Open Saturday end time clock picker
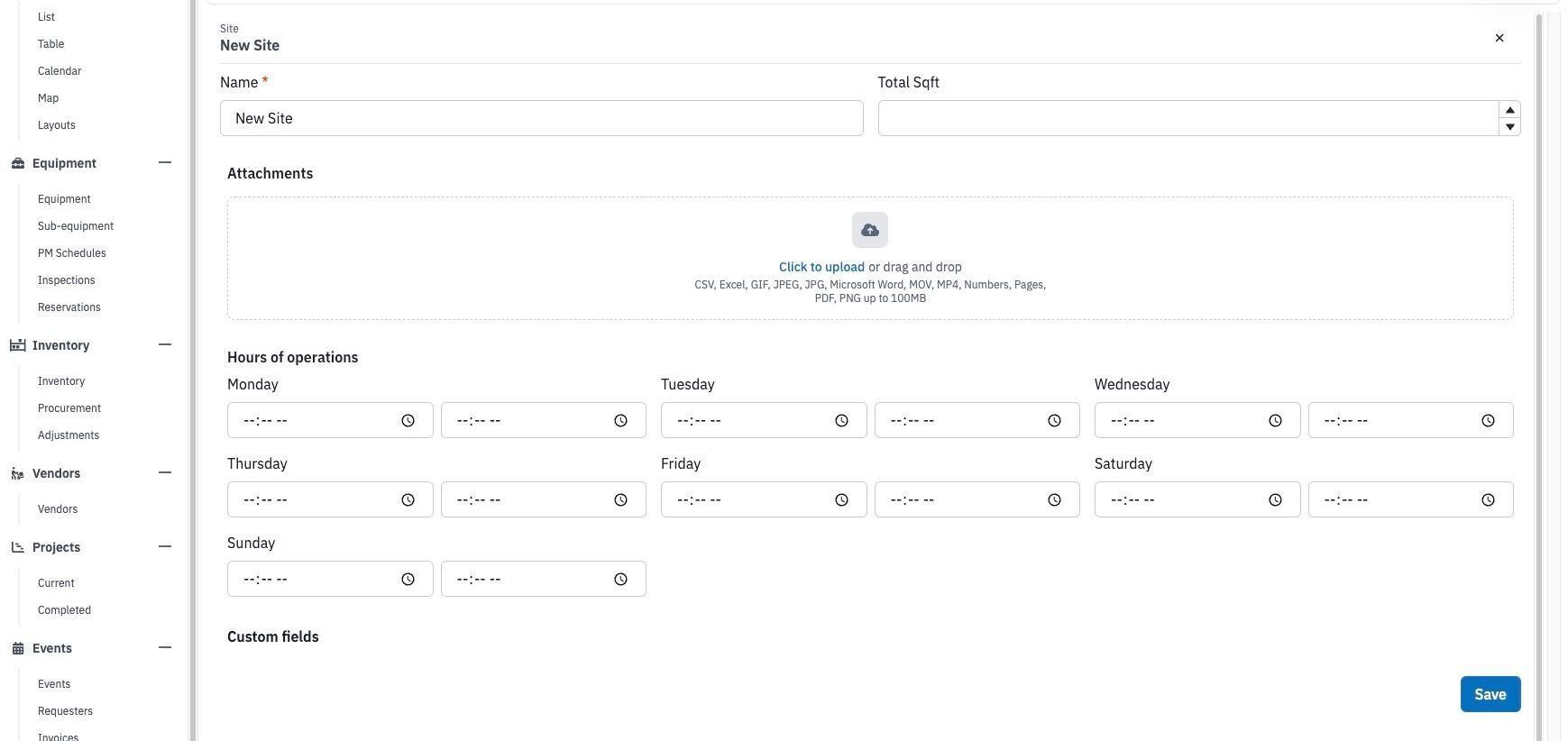This screenshot has height=741, width=1568. click(1488, 500)
